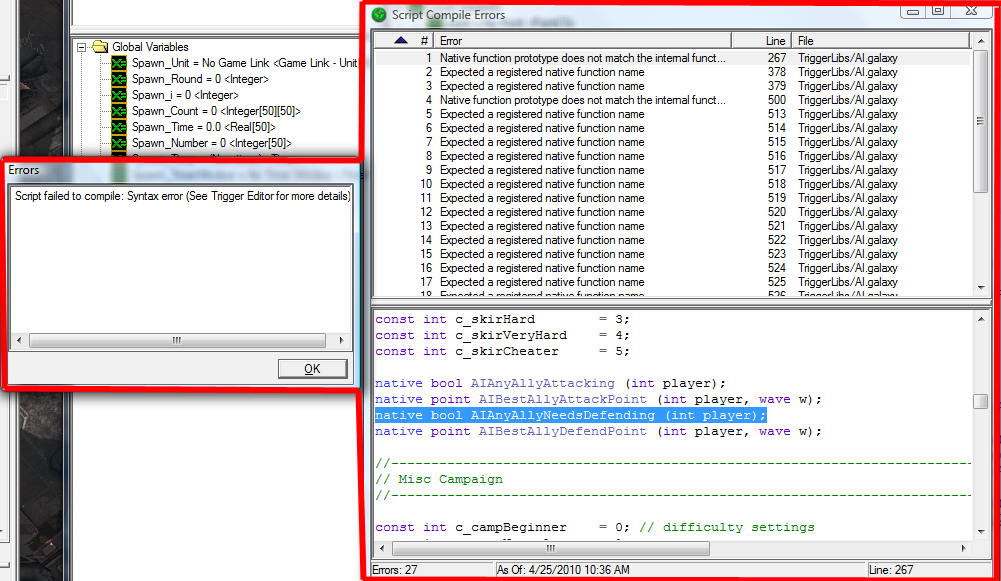Click the Spawn_Number variable icon
Image resolution: width=1001 pixels, height=581 pixels.
point(119,143)
